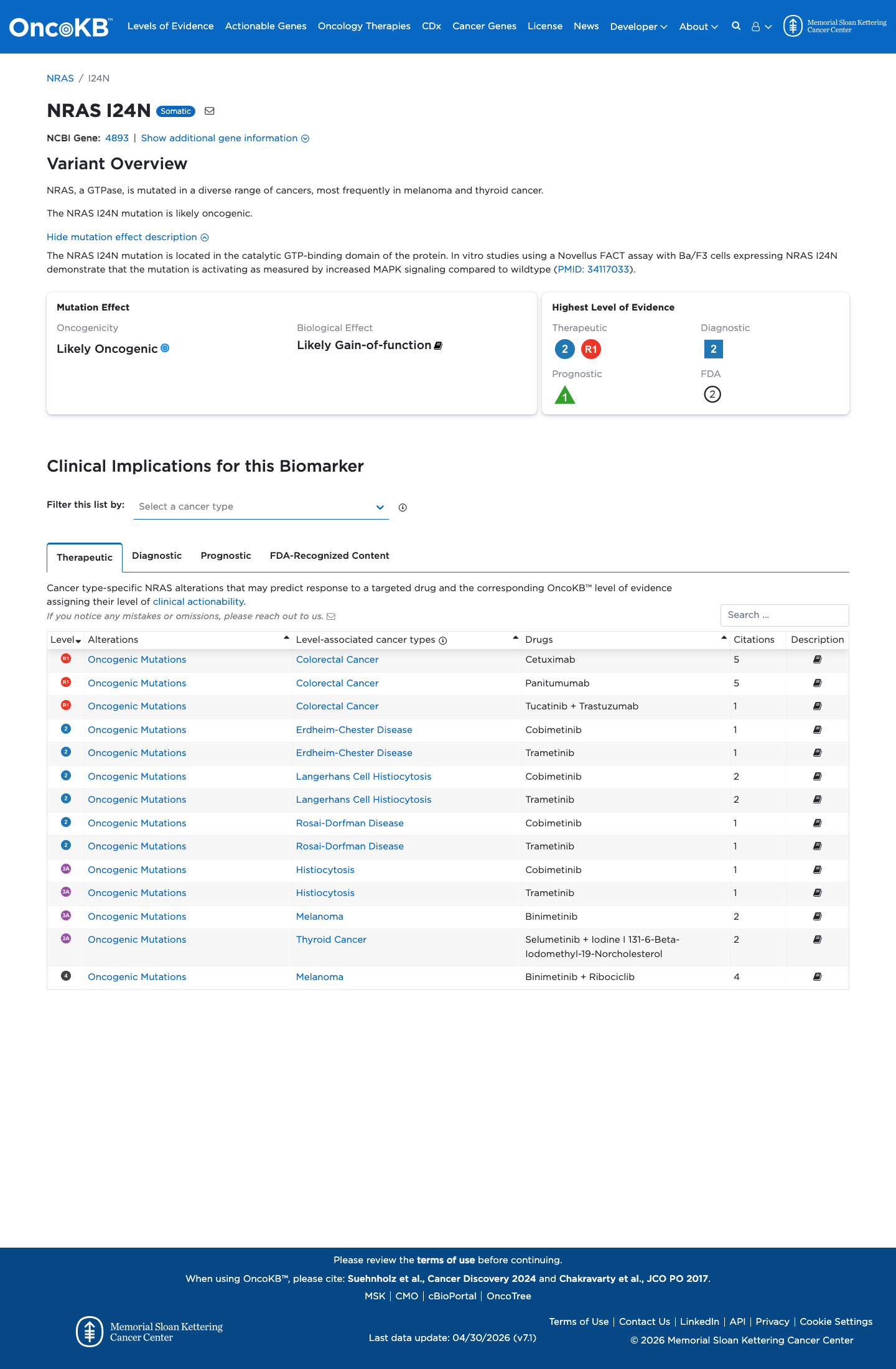The image size is (896, 1369).
Task: Open description icon for Tucatinib + Trastuzumab row
Action: click(x=818, y=706)
